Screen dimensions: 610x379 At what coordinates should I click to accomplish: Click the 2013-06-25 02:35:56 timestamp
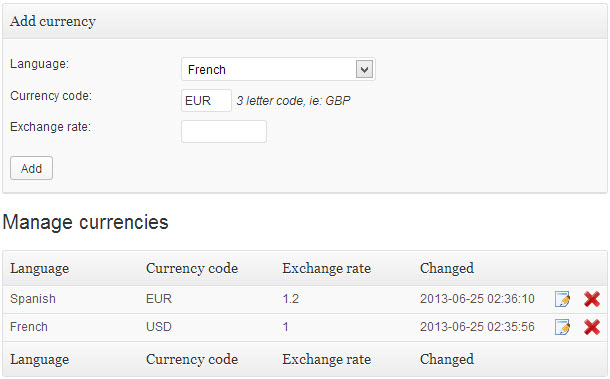(x=477, y=327)
